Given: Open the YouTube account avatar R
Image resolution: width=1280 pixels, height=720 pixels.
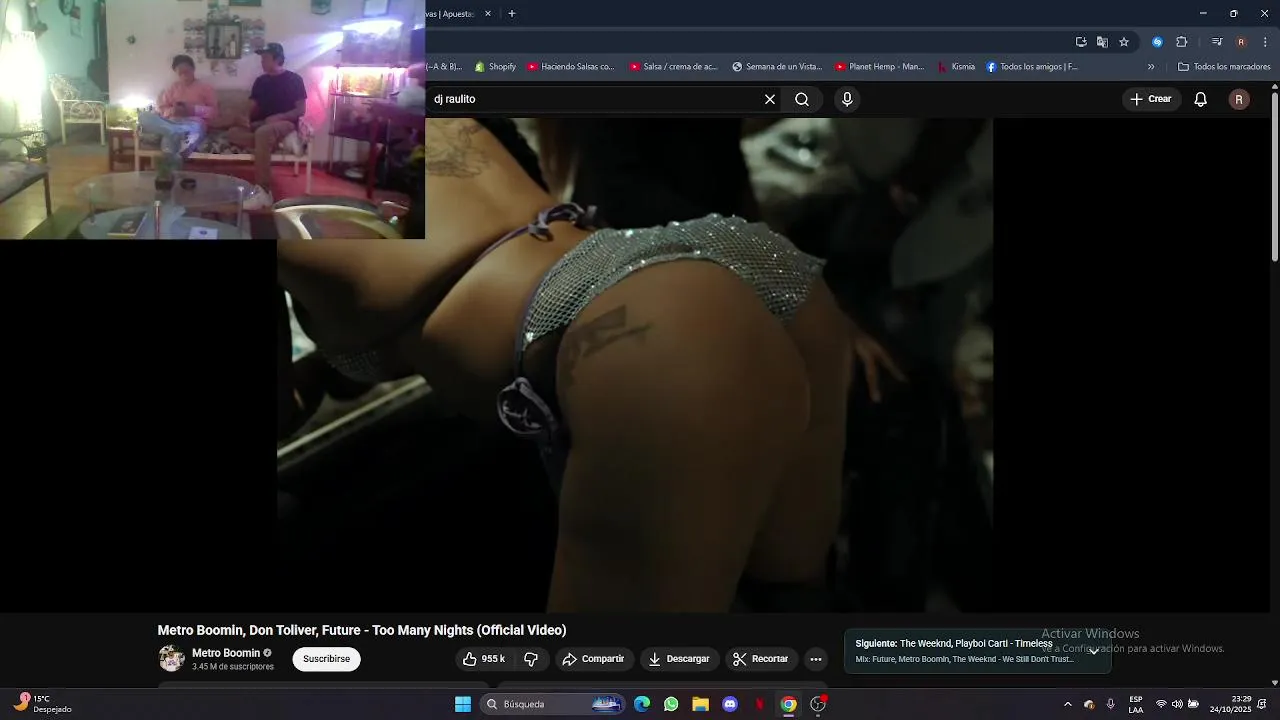Looking at the screenshot, I should [x=1239, y=99].
